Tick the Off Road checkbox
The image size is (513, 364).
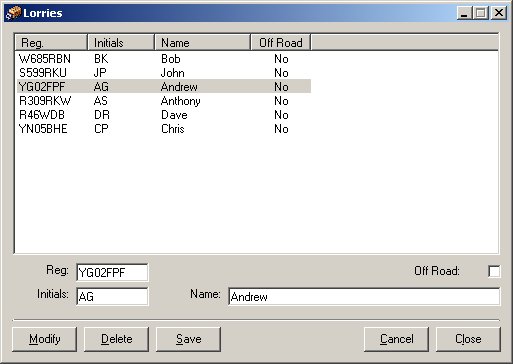click(x=494, y=271)
